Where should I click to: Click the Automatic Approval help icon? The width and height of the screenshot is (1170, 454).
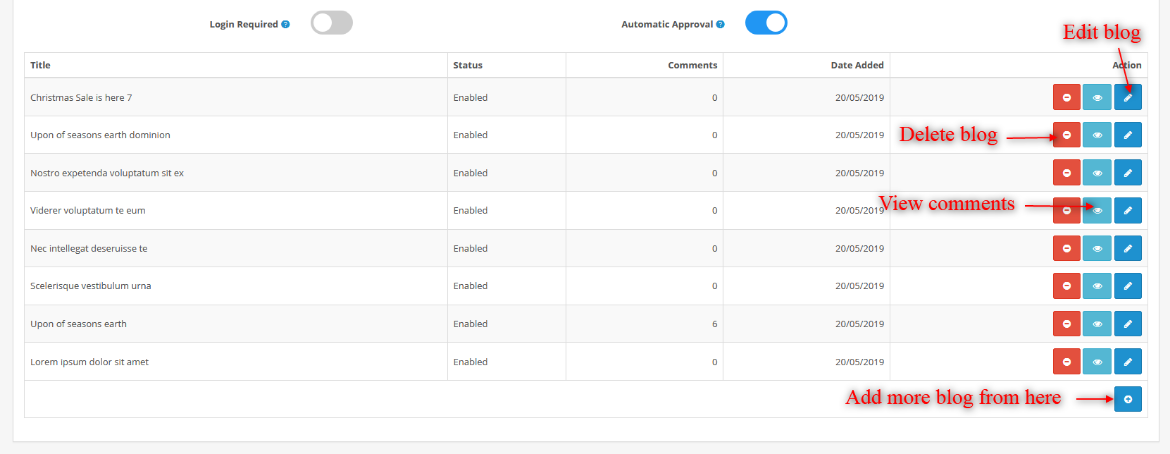click(x=721, y=24)
